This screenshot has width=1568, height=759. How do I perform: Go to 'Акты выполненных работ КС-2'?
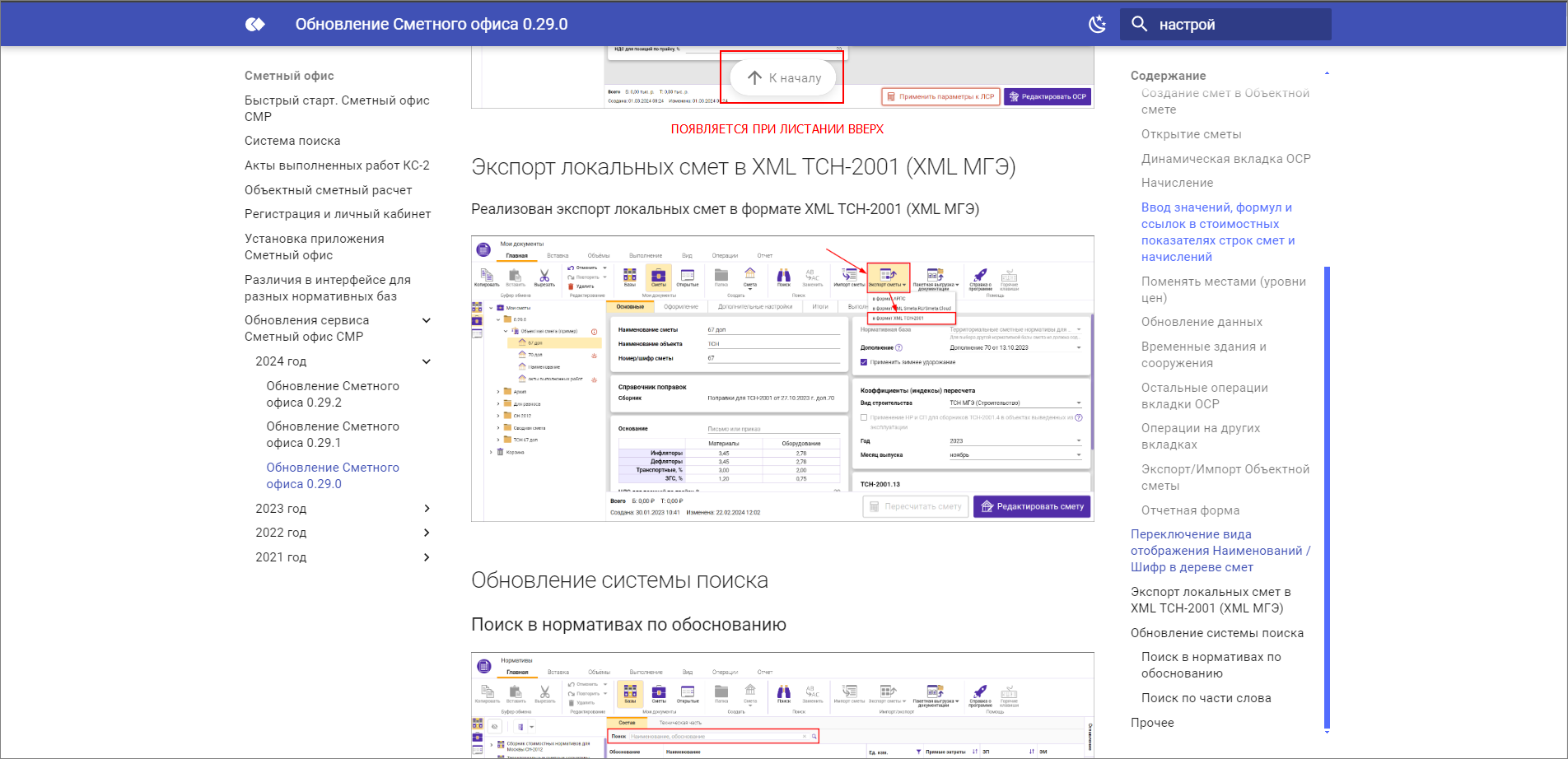tap(337, 165)
